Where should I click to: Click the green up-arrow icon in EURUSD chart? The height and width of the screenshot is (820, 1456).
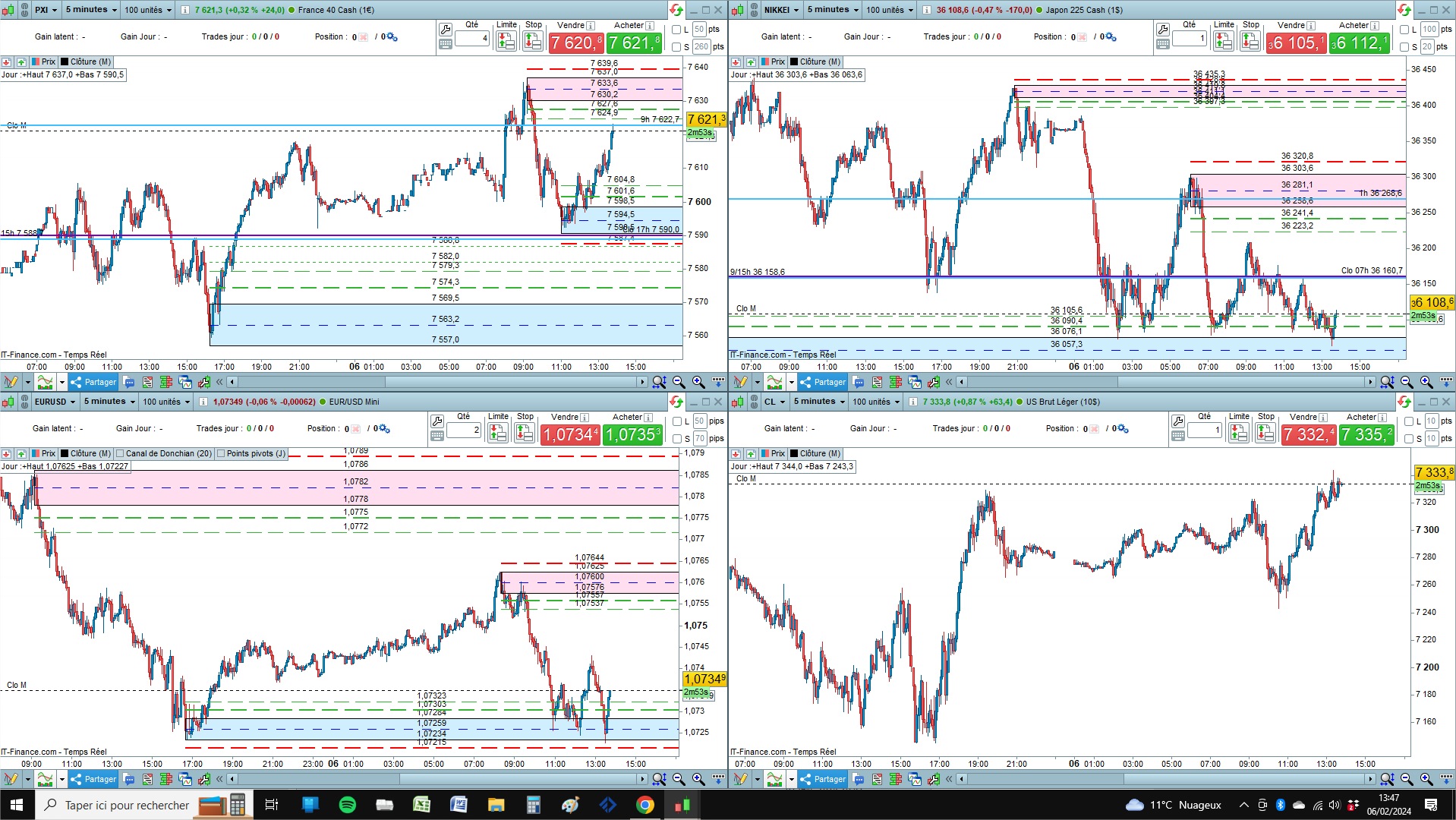tap(20, 453)
